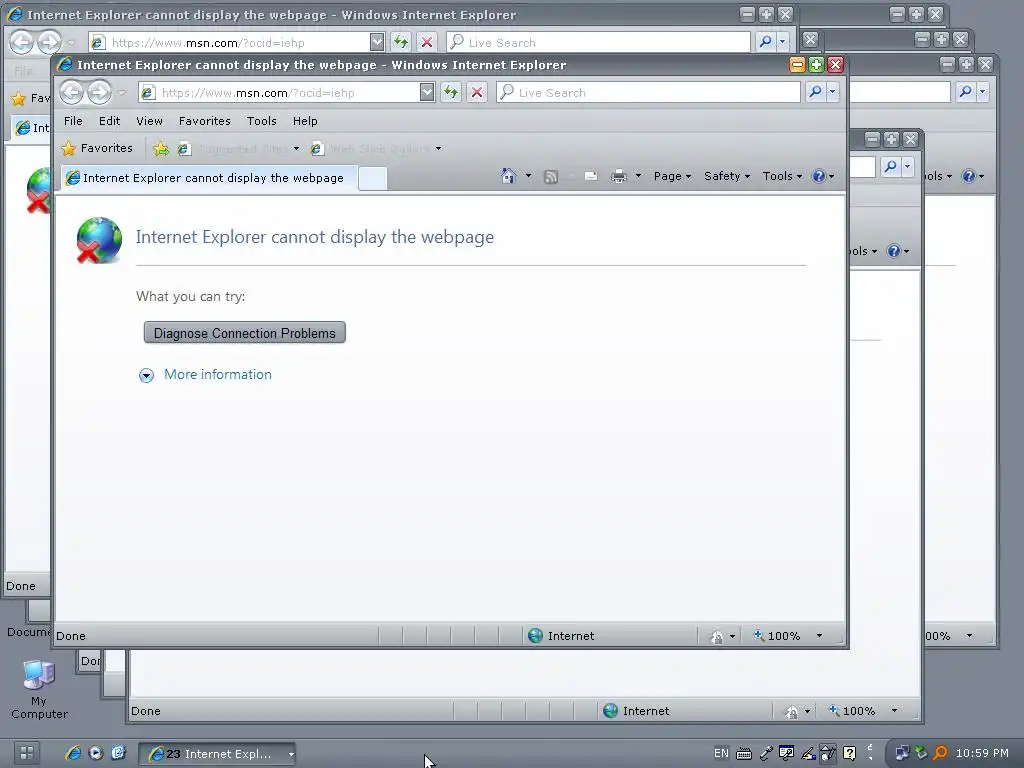
Task: Click Stop button in topmost back IE window
Action: click(x=427, y=42)
